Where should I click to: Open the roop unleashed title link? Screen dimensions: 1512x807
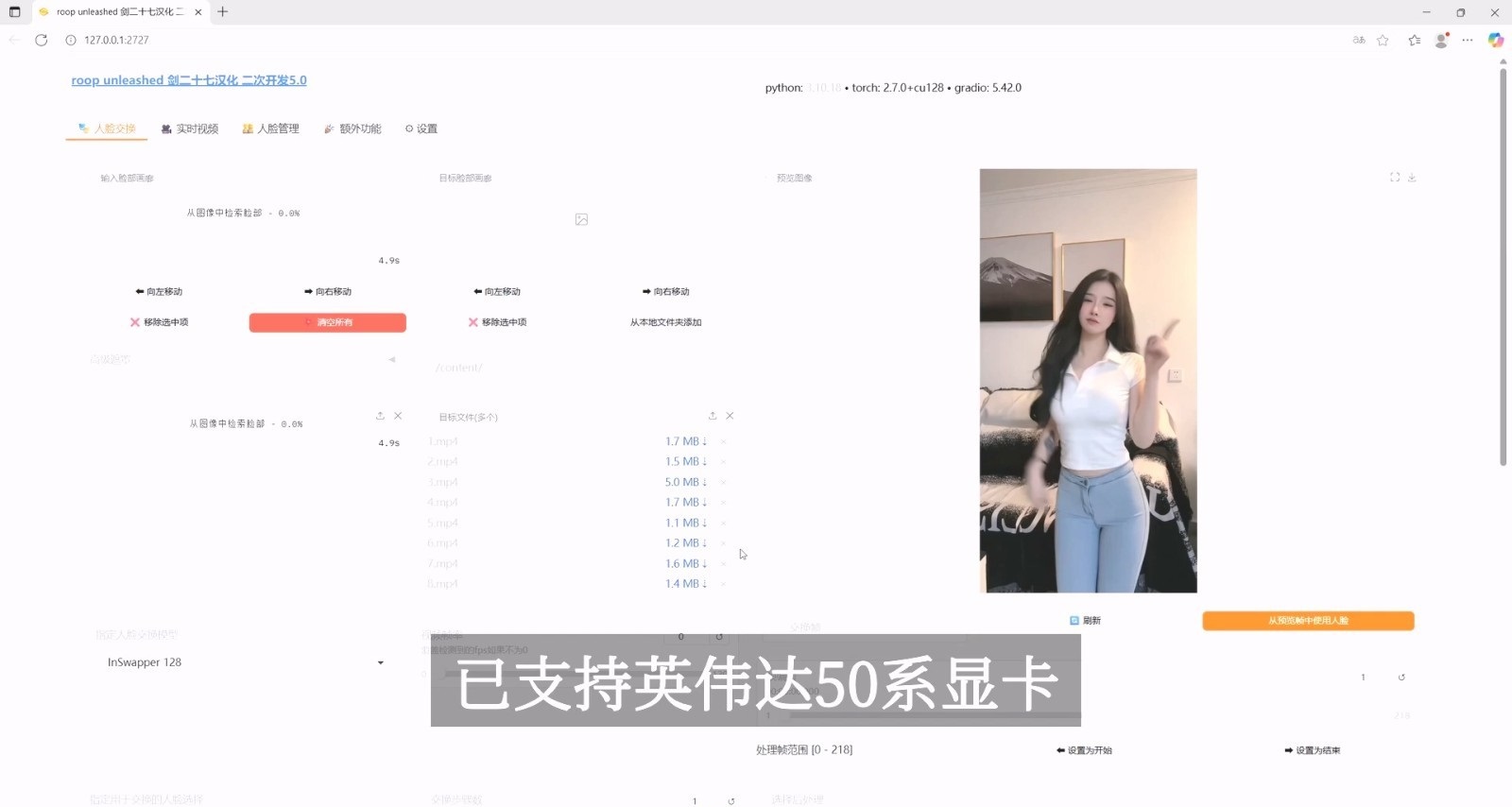pos(189,80)
